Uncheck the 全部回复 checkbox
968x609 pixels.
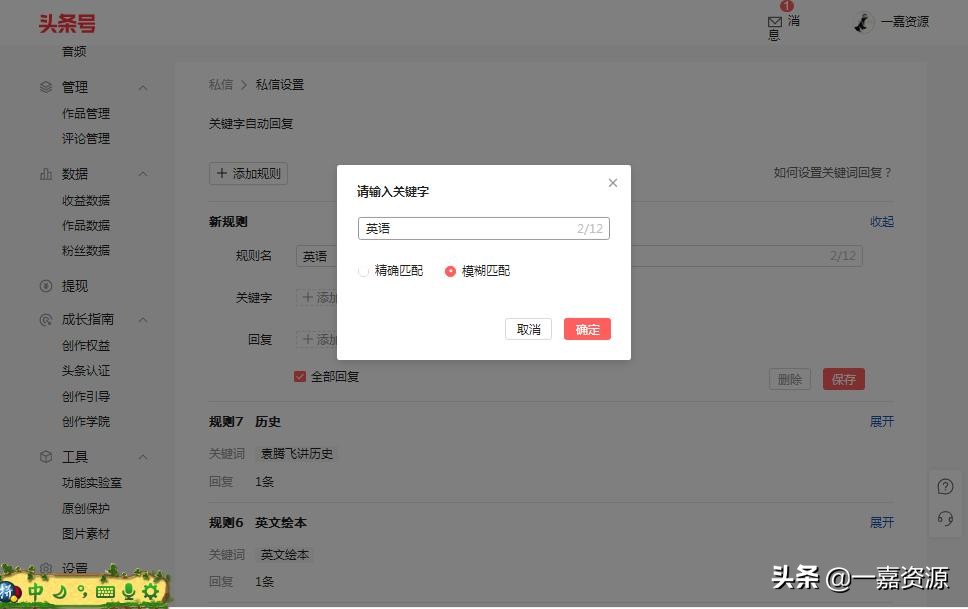tap(299, 376)
